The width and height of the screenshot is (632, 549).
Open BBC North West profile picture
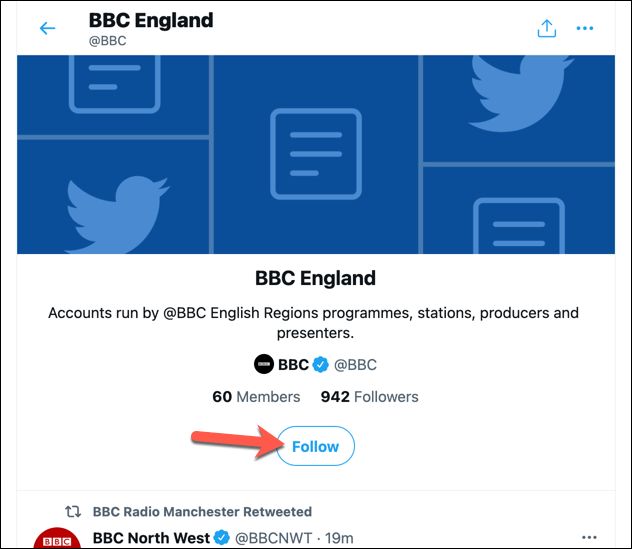click(58, 539)
